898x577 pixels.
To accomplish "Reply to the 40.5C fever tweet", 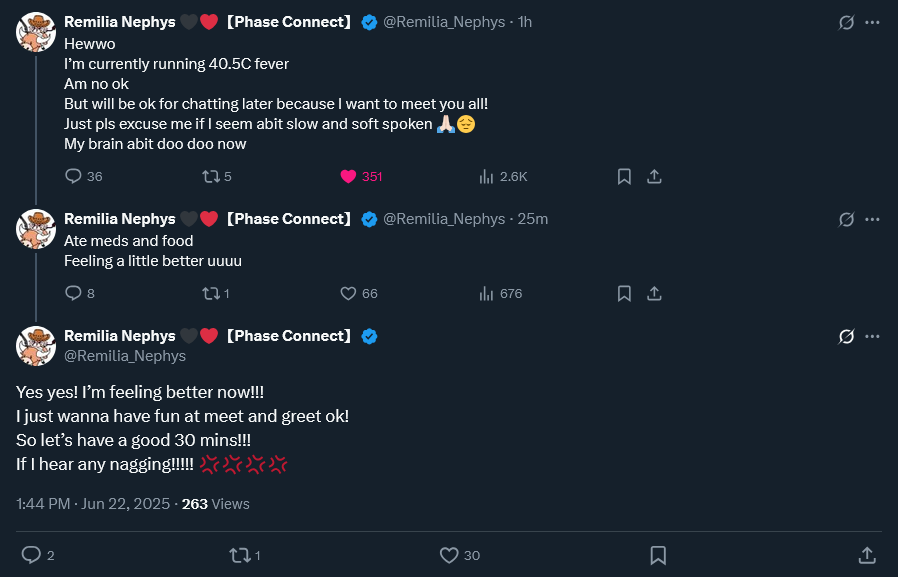I will click(x=73, y=176).
